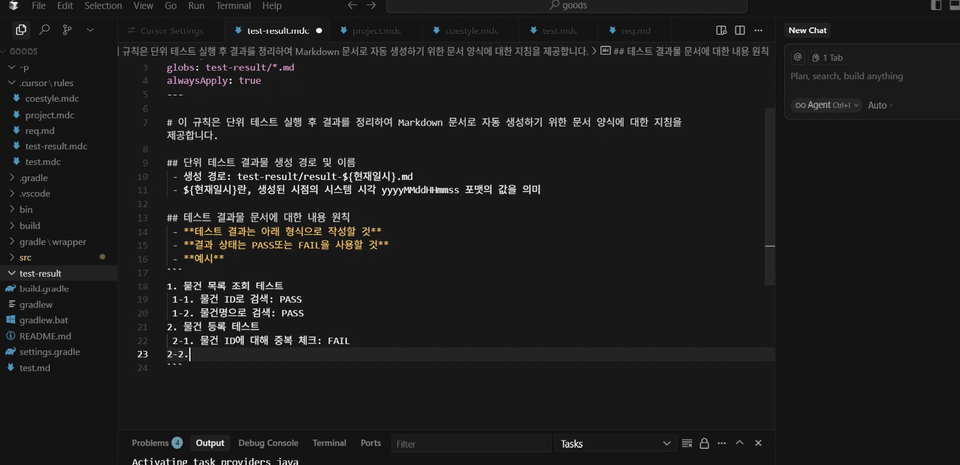Open the Go menu

171,6
